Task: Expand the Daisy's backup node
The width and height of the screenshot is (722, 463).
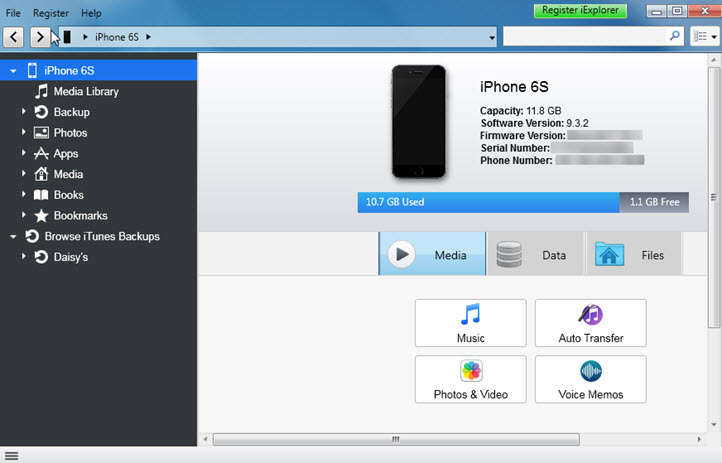Action: tap(23, 256)
